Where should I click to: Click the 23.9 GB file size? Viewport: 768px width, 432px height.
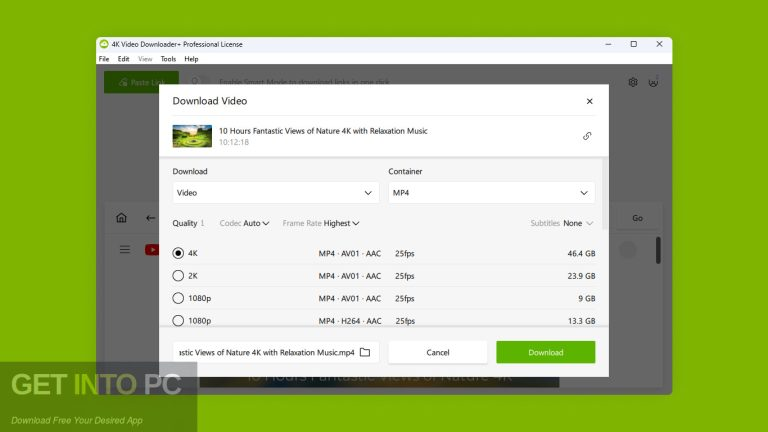pos(581,276)
